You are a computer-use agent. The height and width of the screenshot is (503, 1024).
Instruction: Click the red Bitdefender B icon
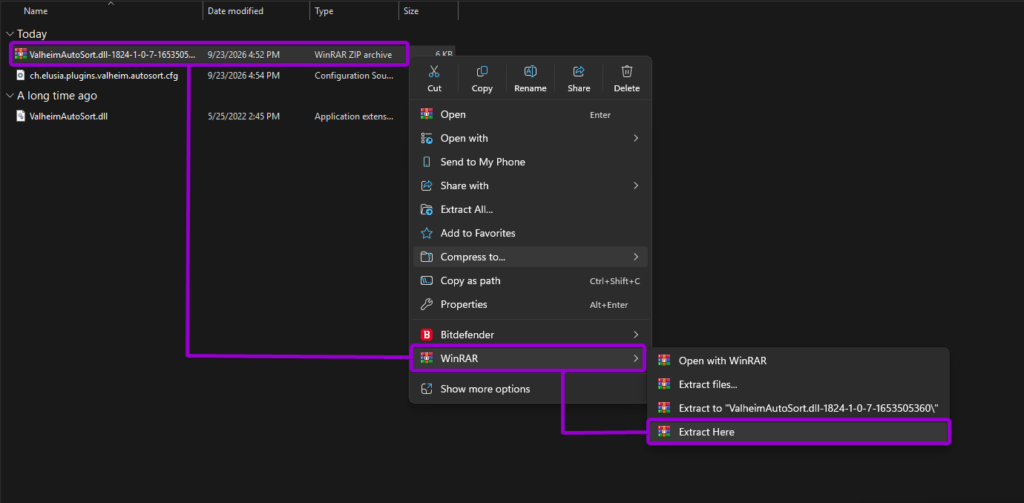tap(426, 334)
